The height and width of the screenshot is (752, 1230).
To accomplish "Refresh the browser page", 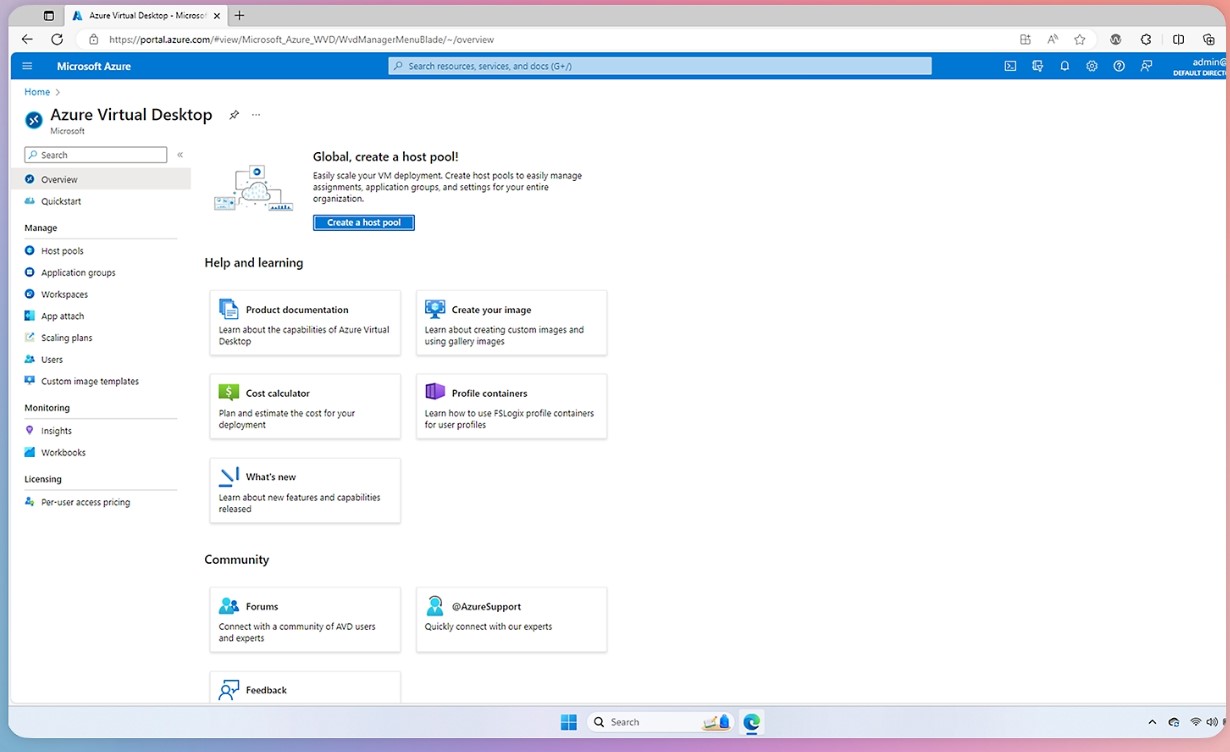I will tap(57, 39).
